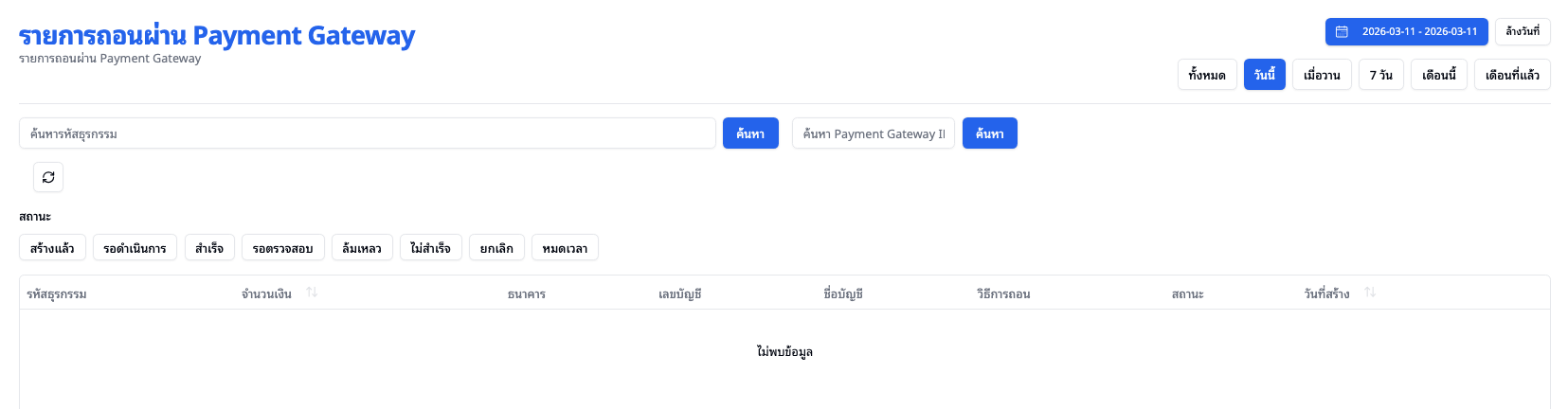This screenshot has height=409, width=1568.
Task: Click the ล้างวันที่ clear date button
Action: pyautogui.click(x=1523, y=31)
